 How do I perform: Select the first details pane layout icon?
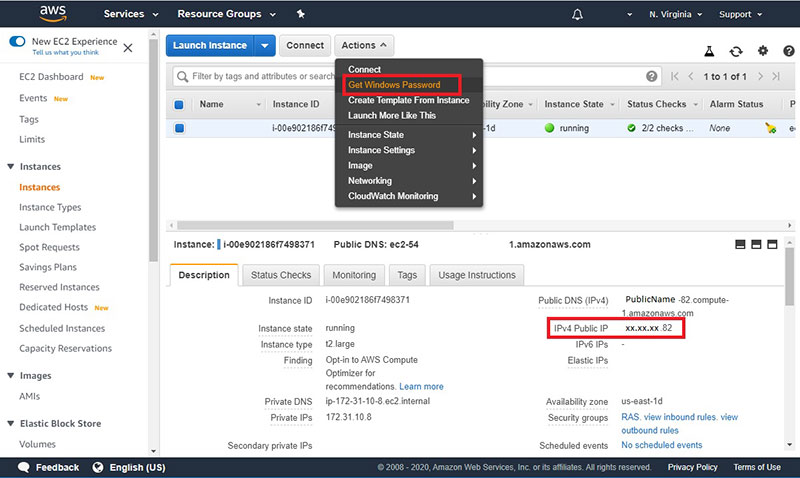tap(740, 244)
